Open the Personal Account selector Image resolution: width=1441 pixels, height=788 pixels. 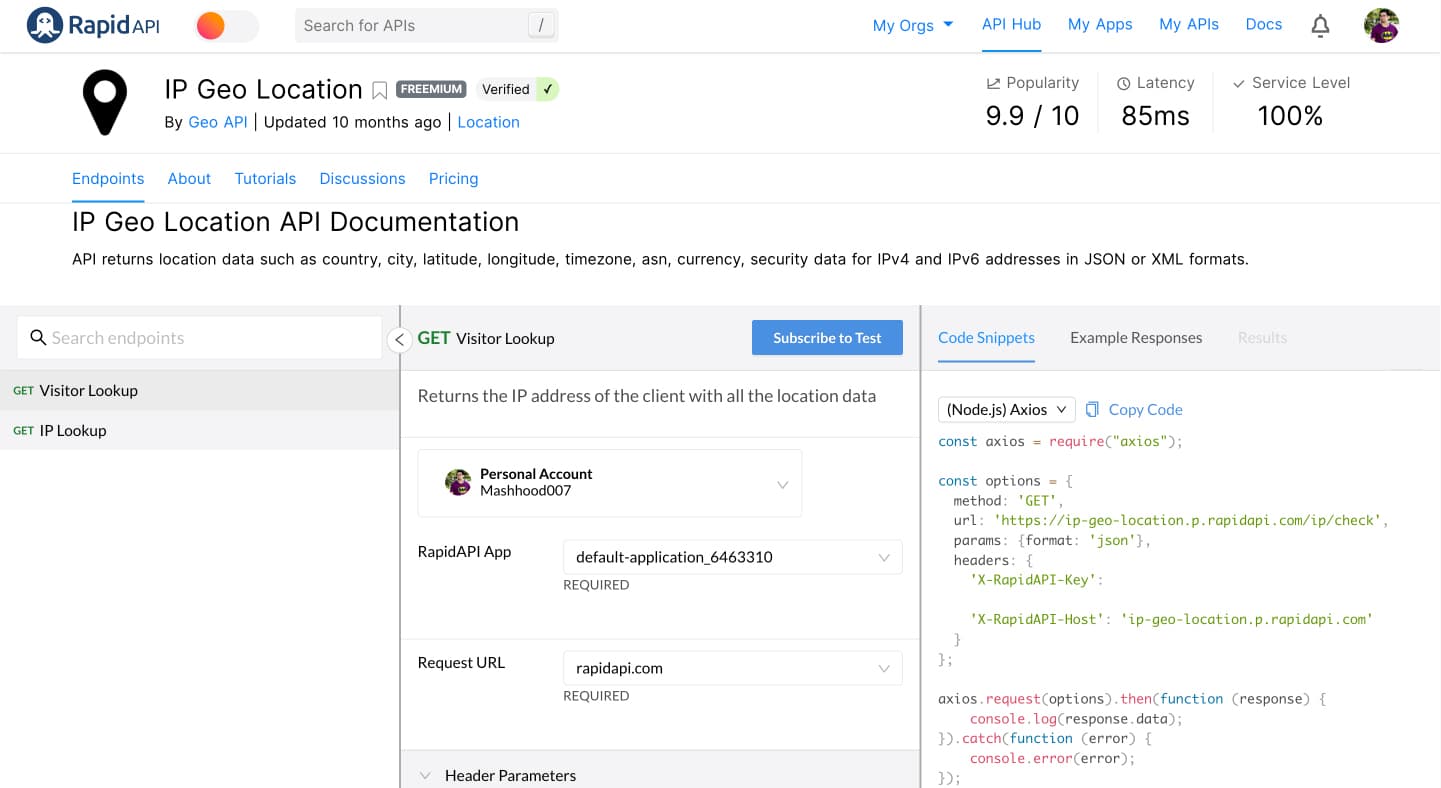click(x=610, y=483)
